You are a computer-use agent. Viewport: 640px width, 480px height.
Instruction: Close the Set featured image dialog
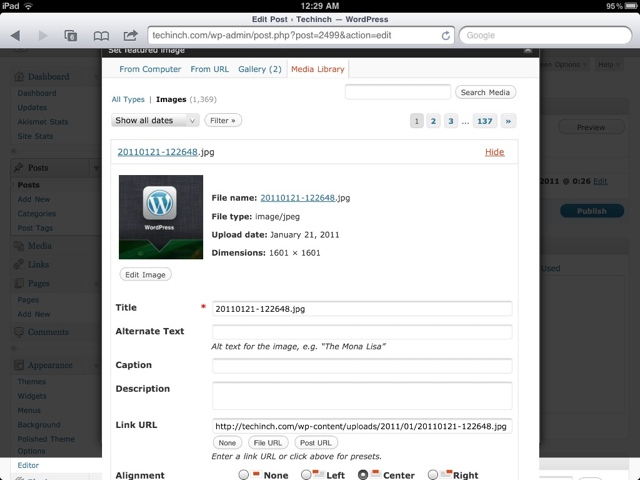click(528, 50)
